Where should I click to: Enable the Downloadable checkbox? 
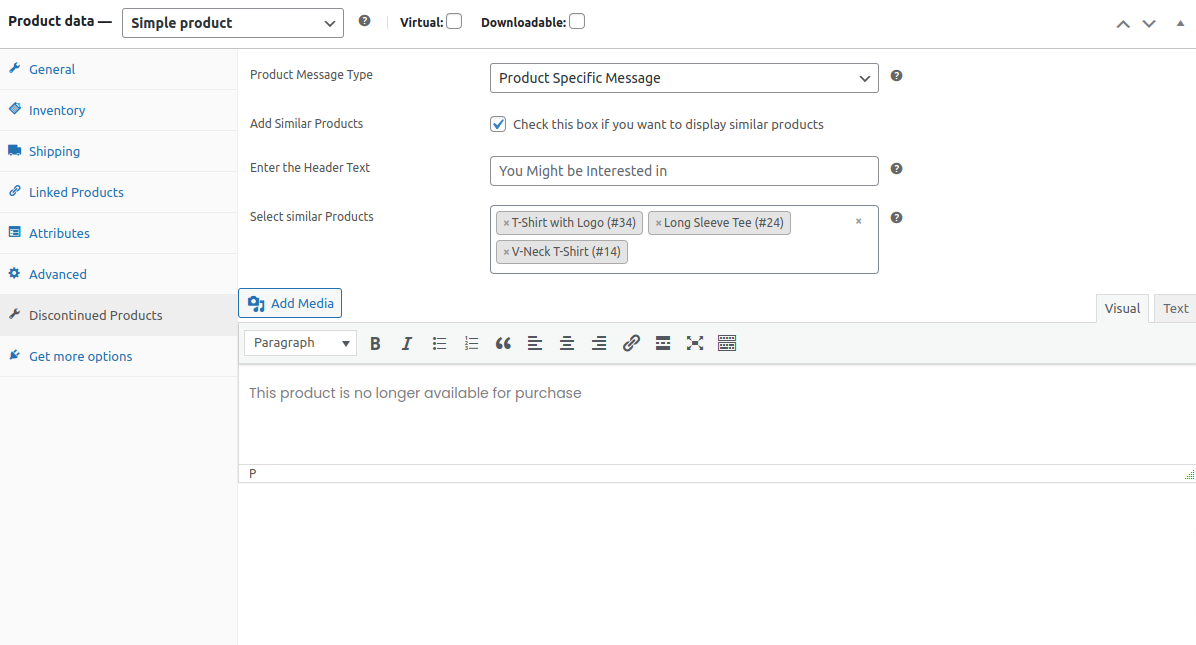click(577, 21)
